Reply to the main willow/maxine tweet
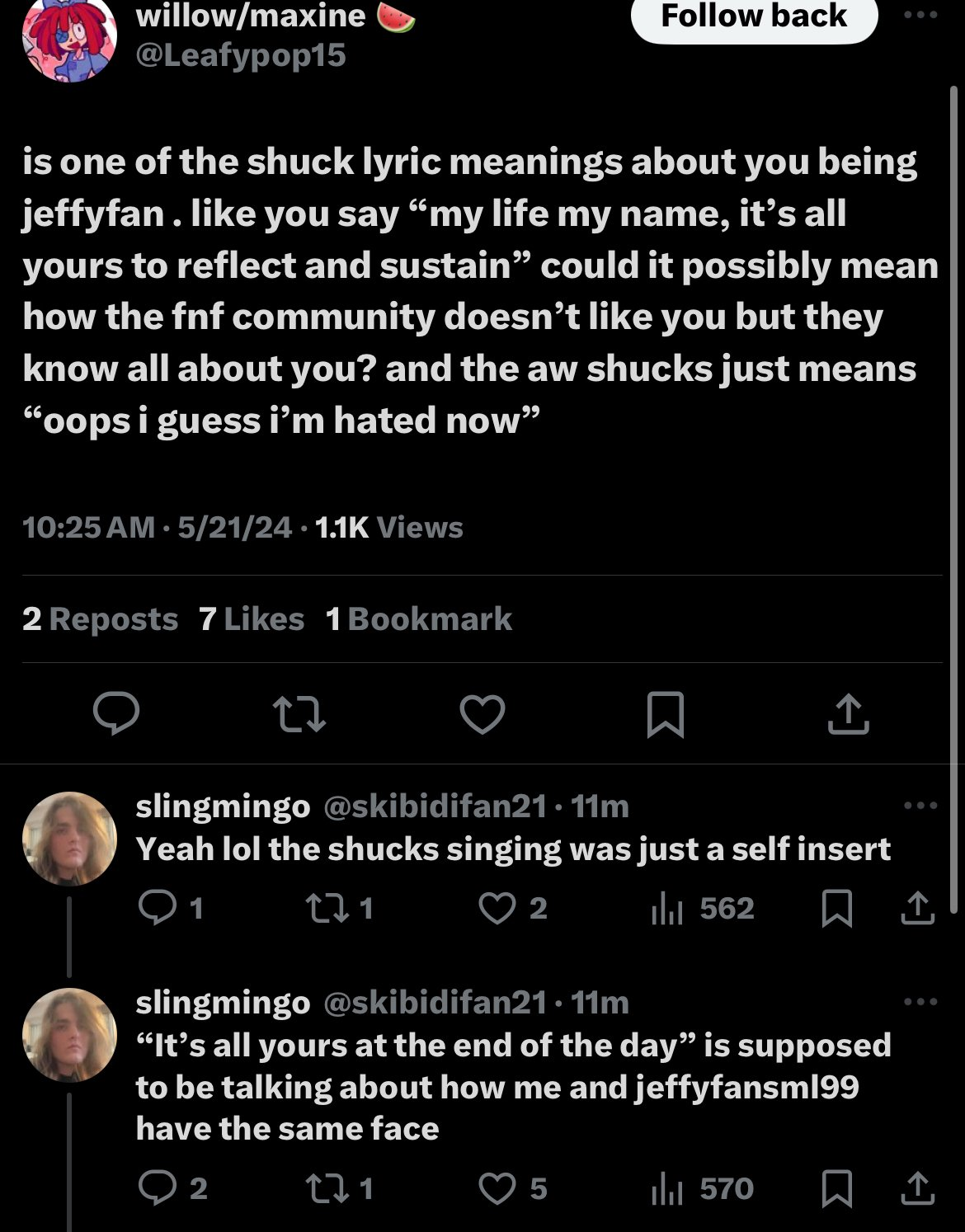Screen dimensions: 965x1232 [115, 713]
